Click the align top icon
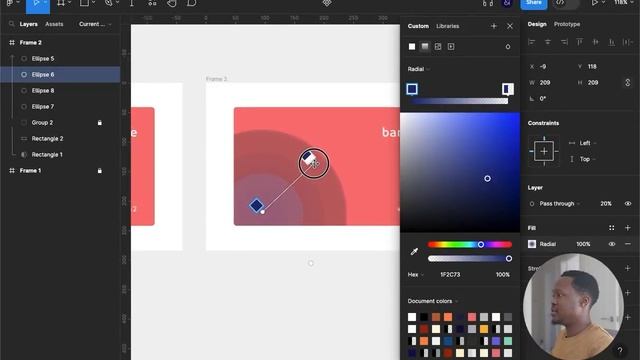640x360 pixels. pyautogui.click(x=580, y=42)
